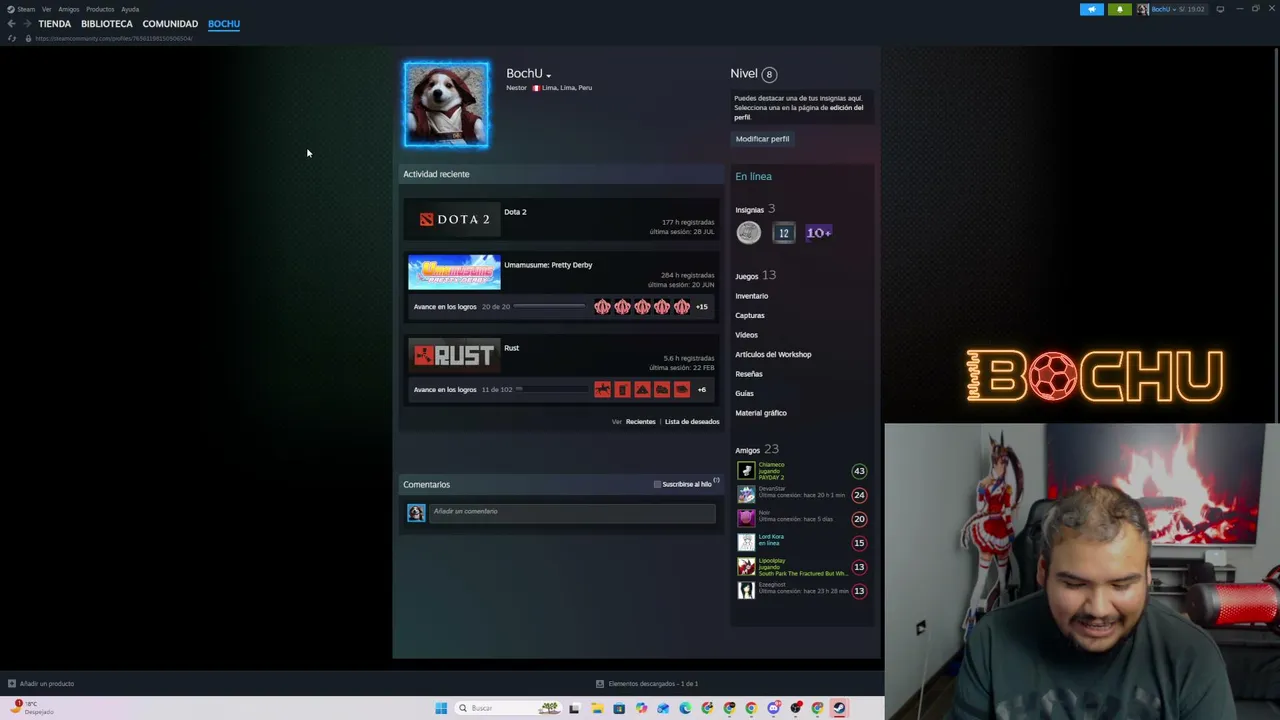Open the Productos menu
This screenshot has width=1280, height=720.
click(100, 9)
